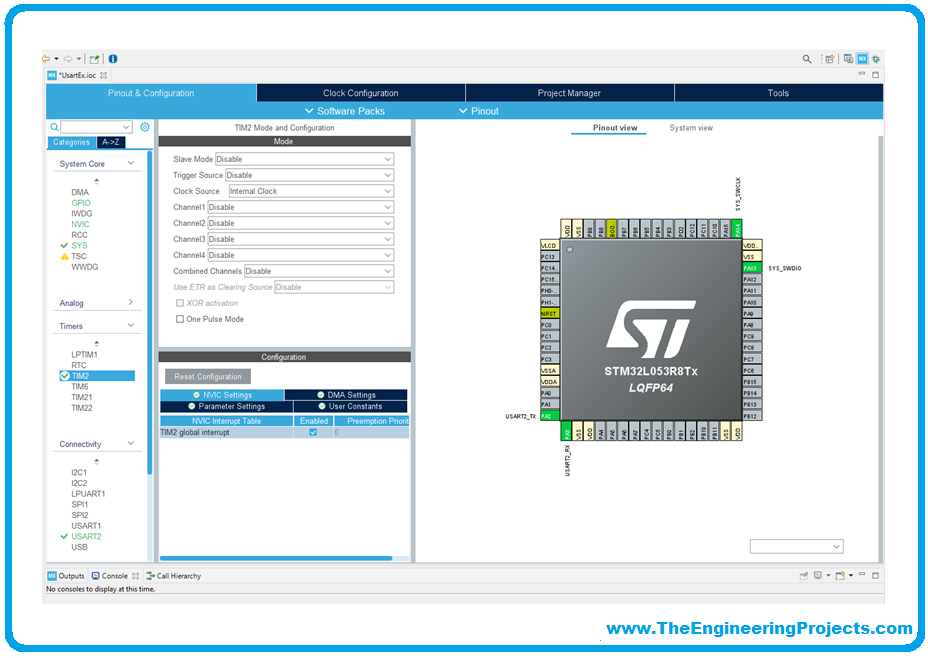Click the horizontal scrollbar under configuration panel
Viewport: 928px width, 658px height.
276,558
